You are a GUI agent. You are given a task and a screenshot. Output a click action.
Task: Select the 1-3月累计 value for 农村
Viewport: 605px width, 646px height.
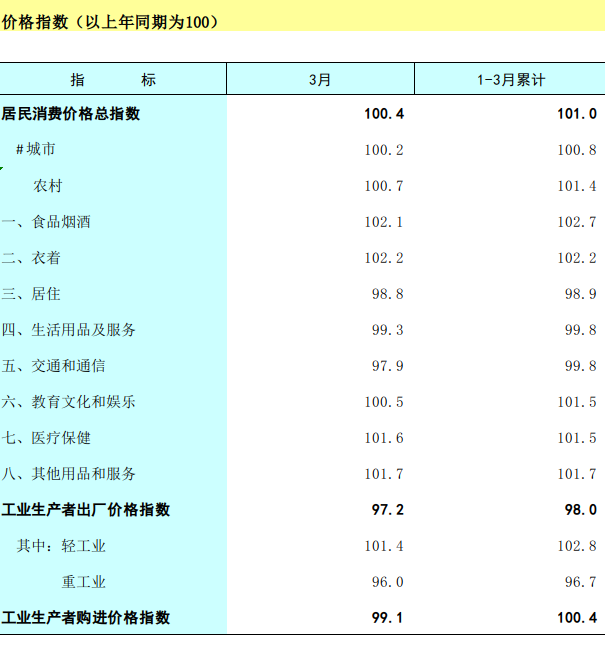(577, 186)
